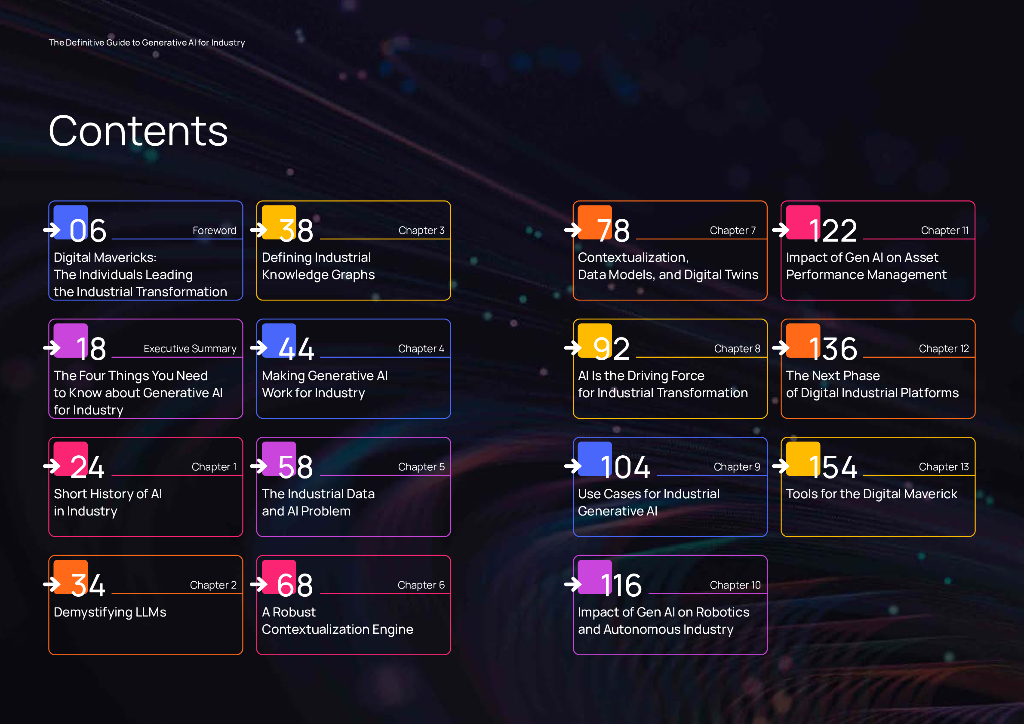This screenshot has width=1024, height=724.
Task: Select page number 104
Action: pyautogui.click(x=625, y=467)
